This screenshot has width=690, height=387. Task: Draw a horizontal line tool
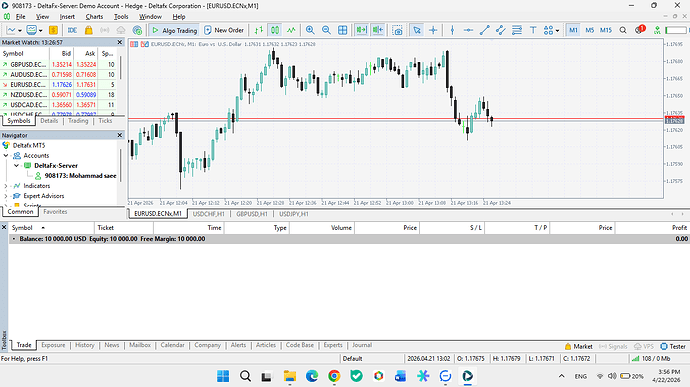[x=468, y=30]
